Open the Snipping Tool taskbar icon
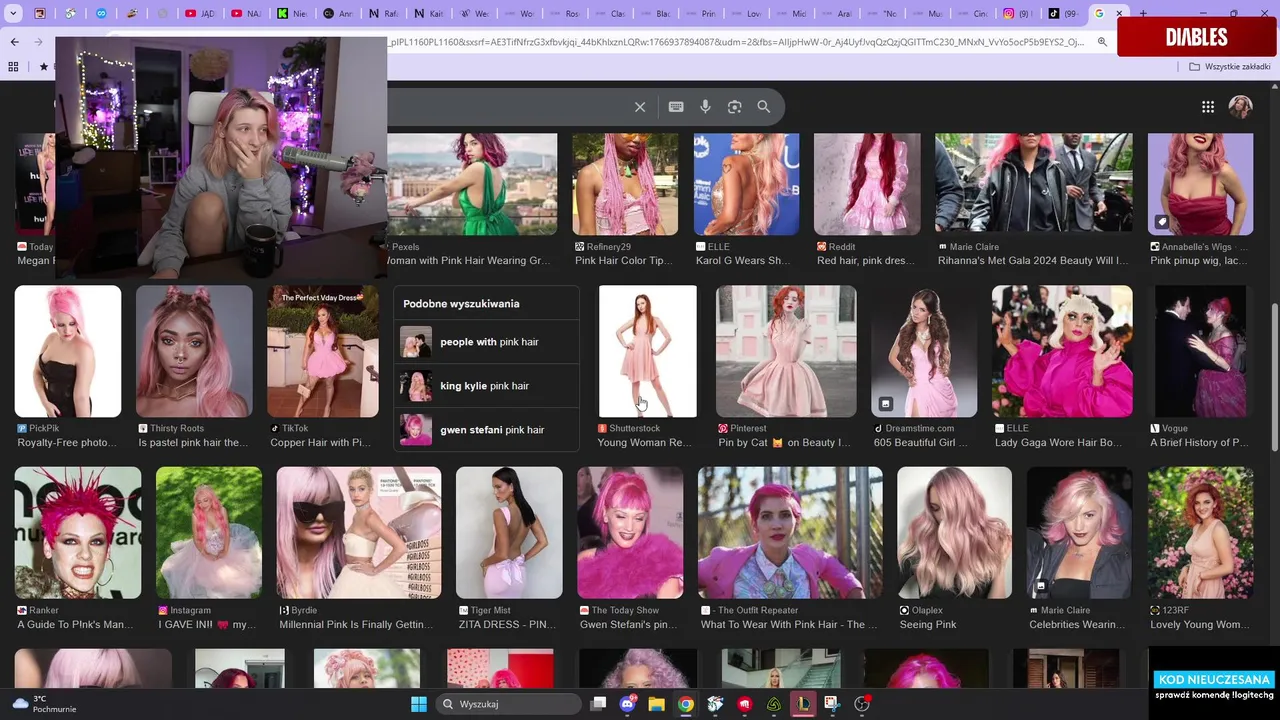 [x=832, y=704]
